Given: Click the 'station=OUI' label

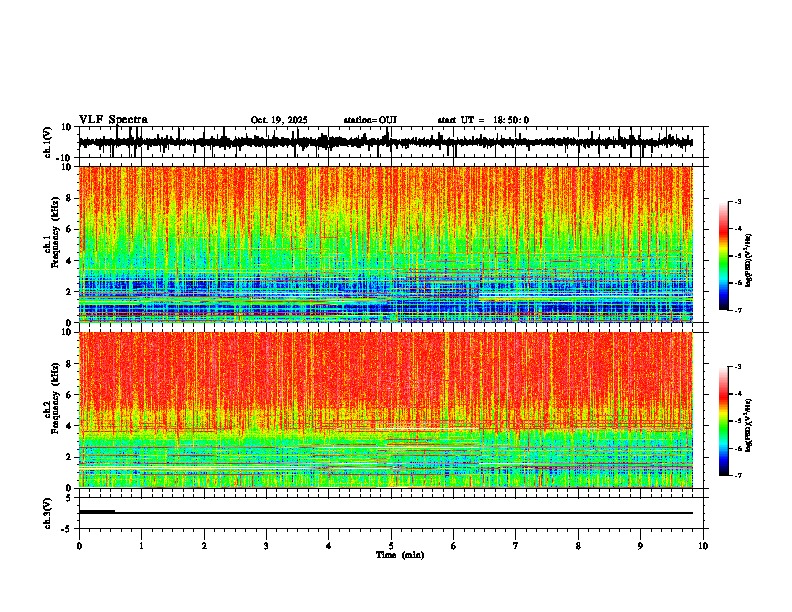Looking at the screenshot, I should click(370, 120).
